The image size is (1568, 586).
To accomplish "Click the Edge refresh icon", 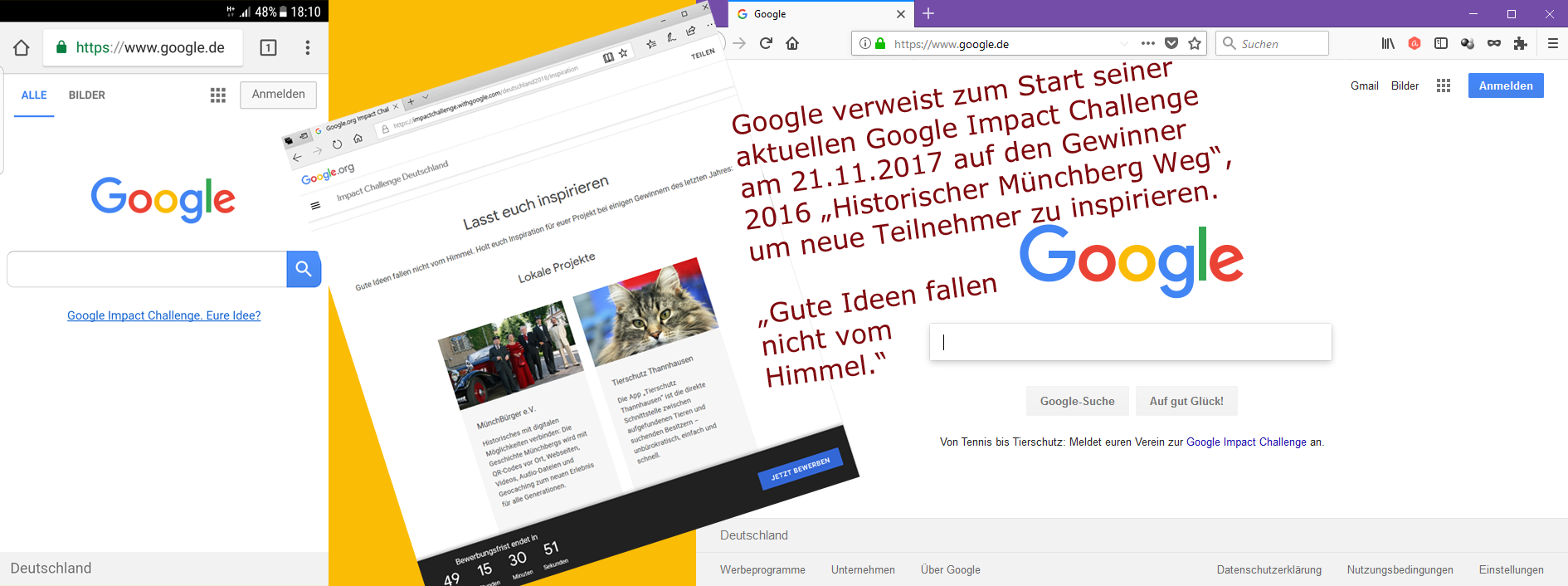I will [x=337, y=144].
